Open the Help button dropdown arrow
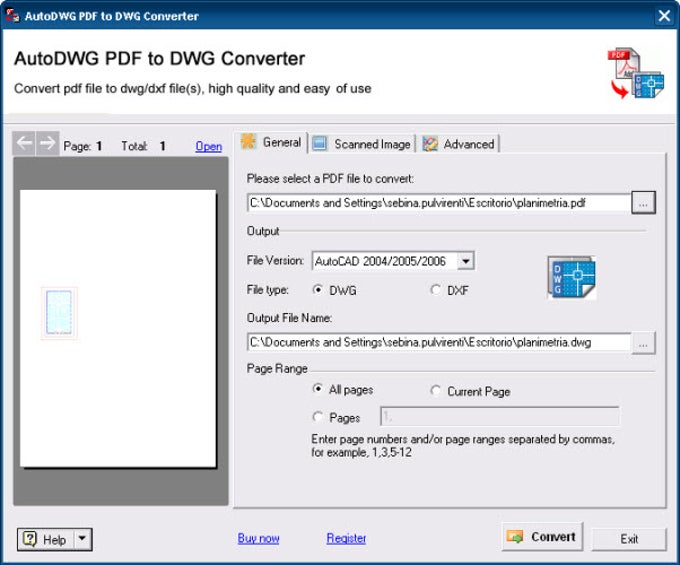This screenshot has width=680, height=565. pos(82,539)
